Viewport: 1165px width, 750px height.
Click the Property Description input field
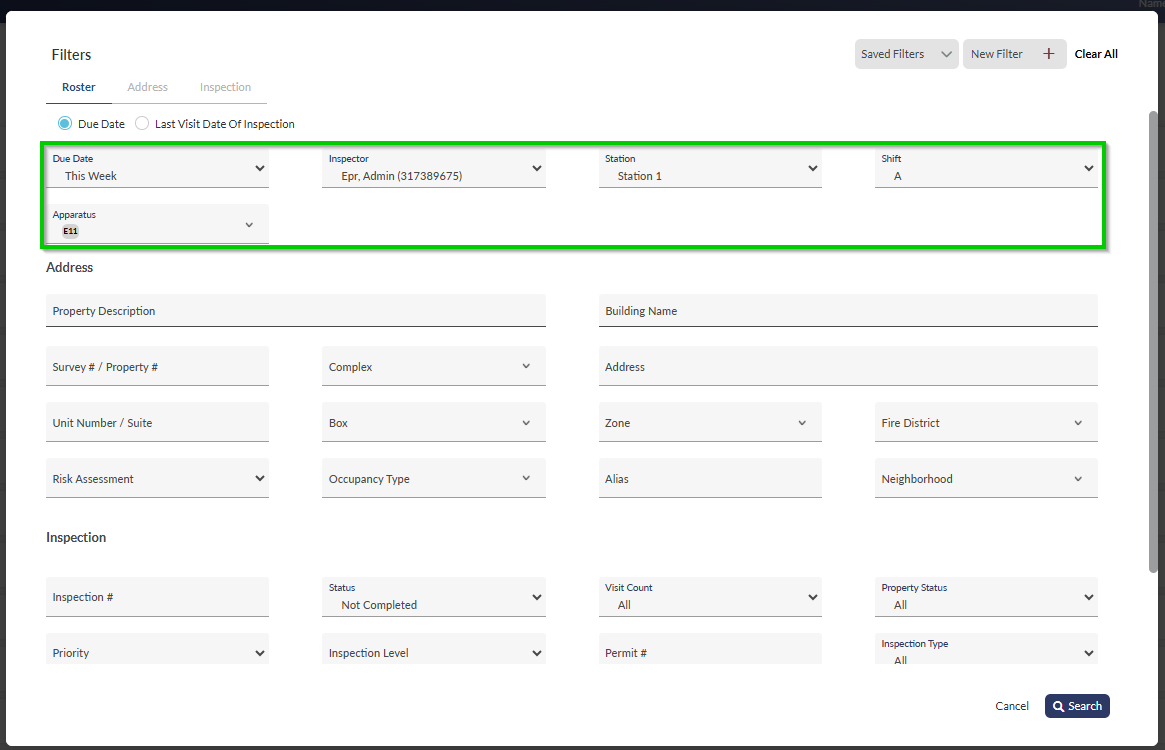(x=296, y=311)
